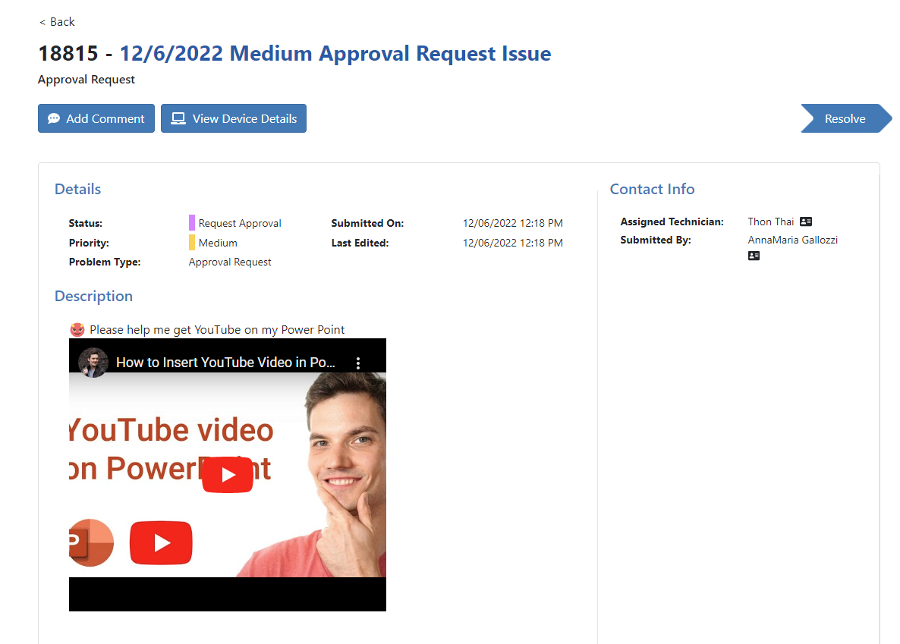
Task: Click the Details section heading
Action: [77, 189]
